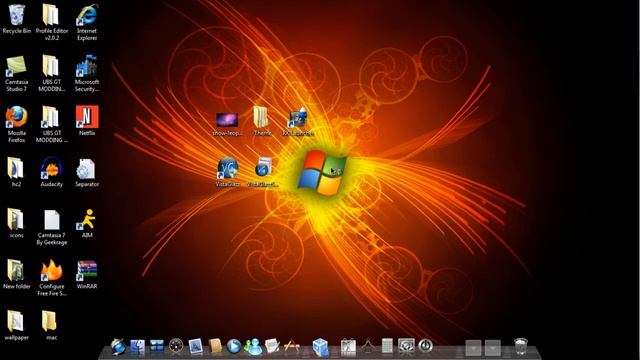Image resolution: width=640 pixels, height=360 pixels.
Task: Click the power button icon in the dock
Action: pyautogui.click(x=425, y=346)
